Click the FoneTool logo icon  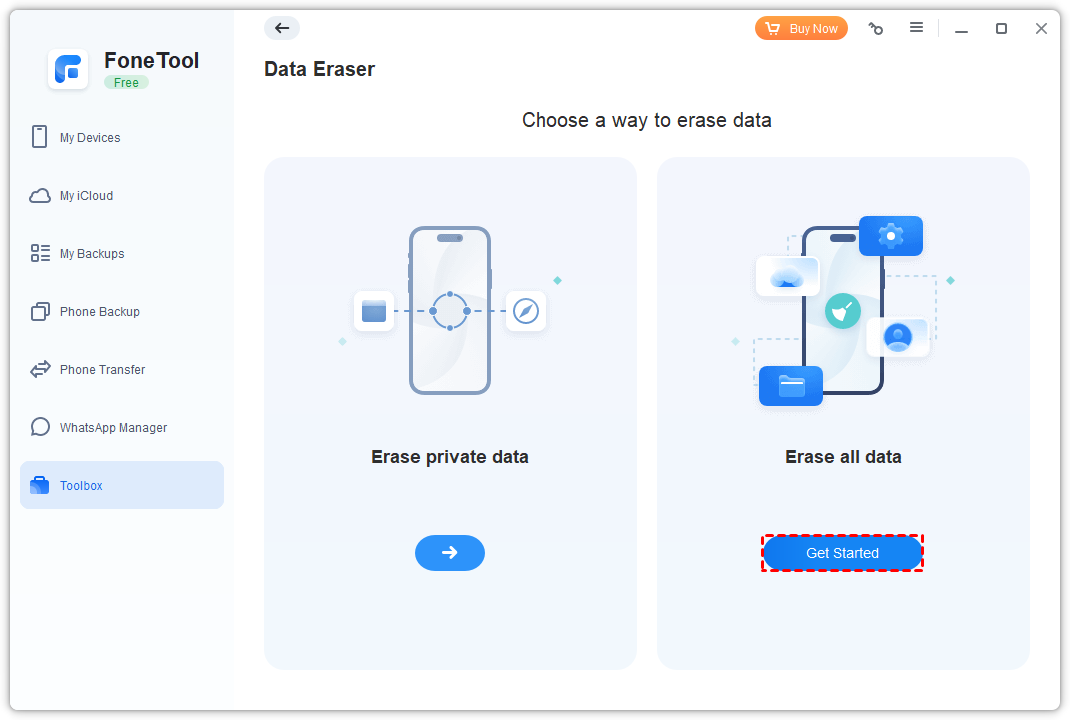[68, 69]
